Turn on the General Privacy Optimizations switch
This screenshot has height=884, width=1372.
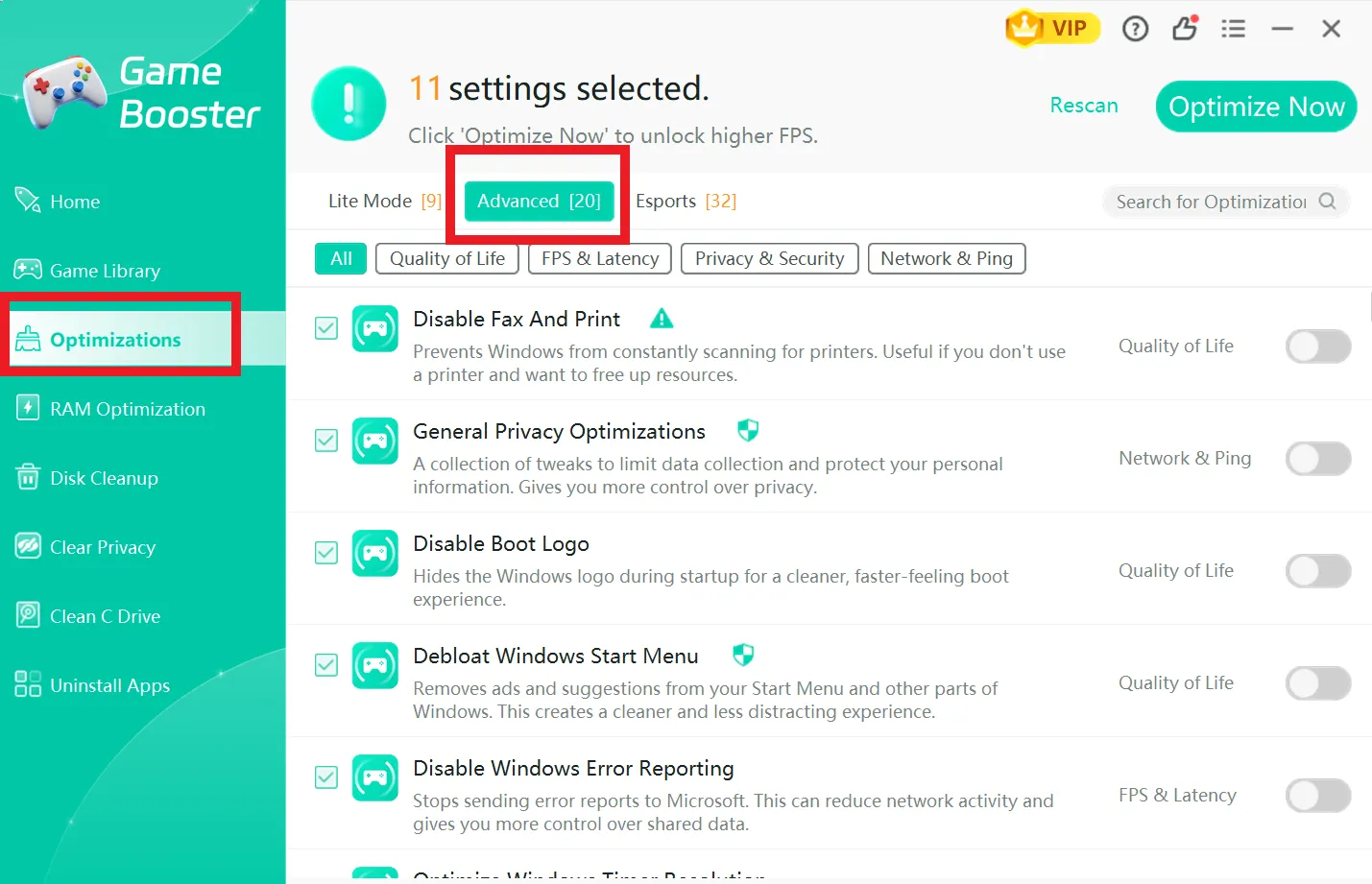coord(1318,459)
